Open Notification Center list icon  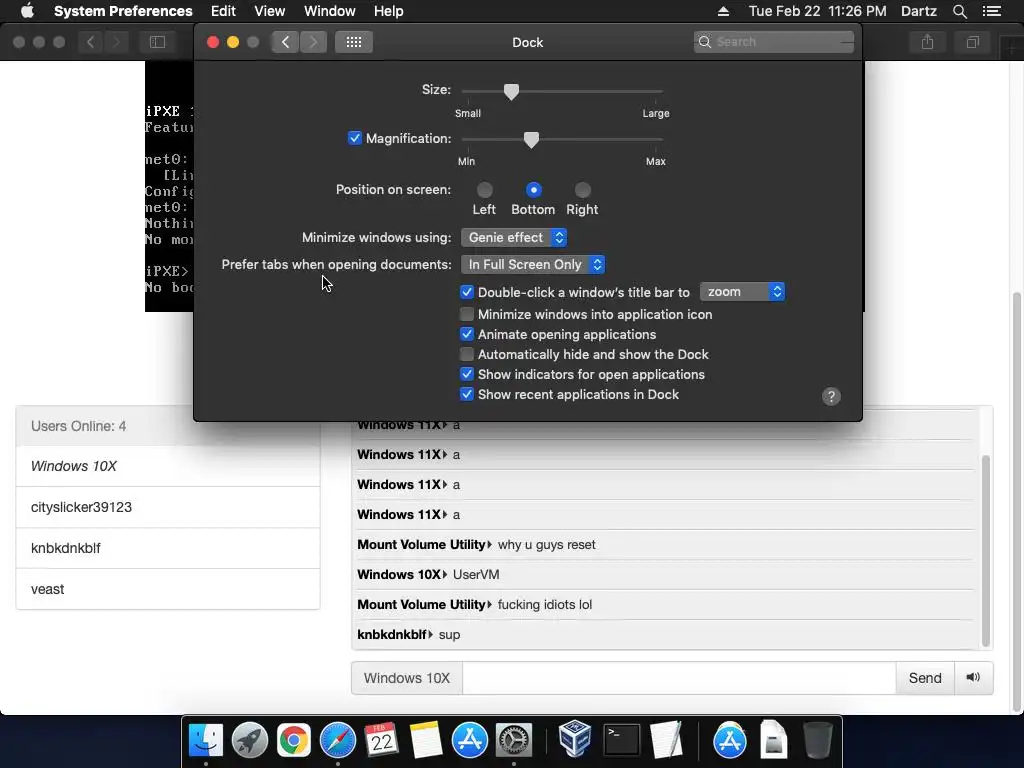pyautogui.click(x=991, y=11)
